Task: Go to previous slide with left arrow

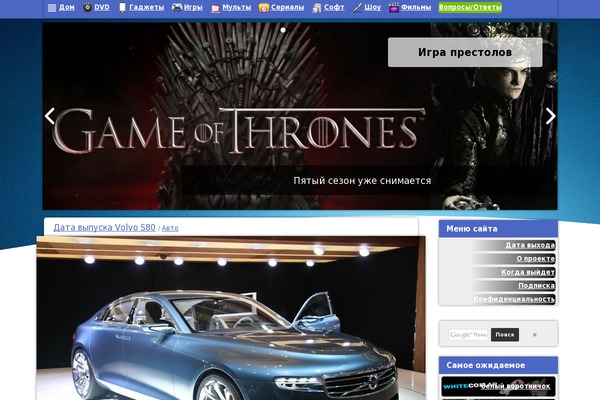Action: (50, 116)
